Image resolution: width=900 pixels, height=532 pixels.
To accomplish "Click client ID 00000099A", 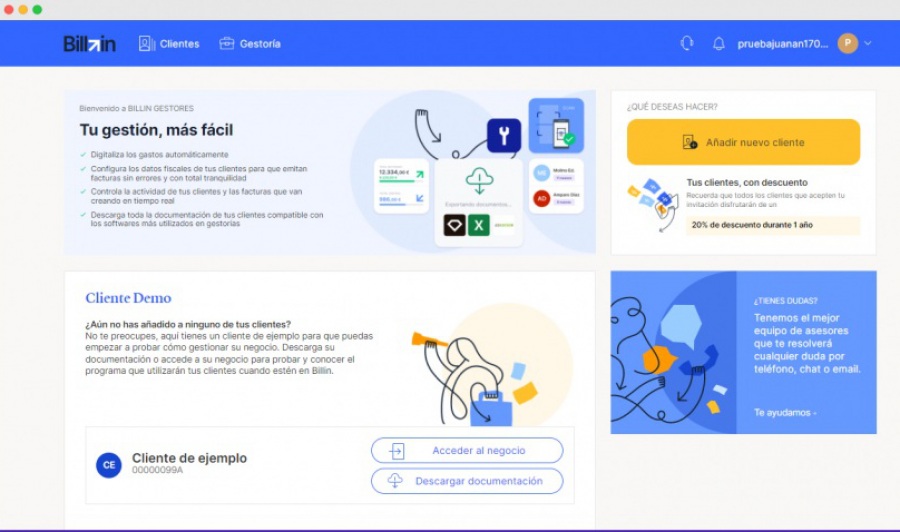I will (157, 470).
